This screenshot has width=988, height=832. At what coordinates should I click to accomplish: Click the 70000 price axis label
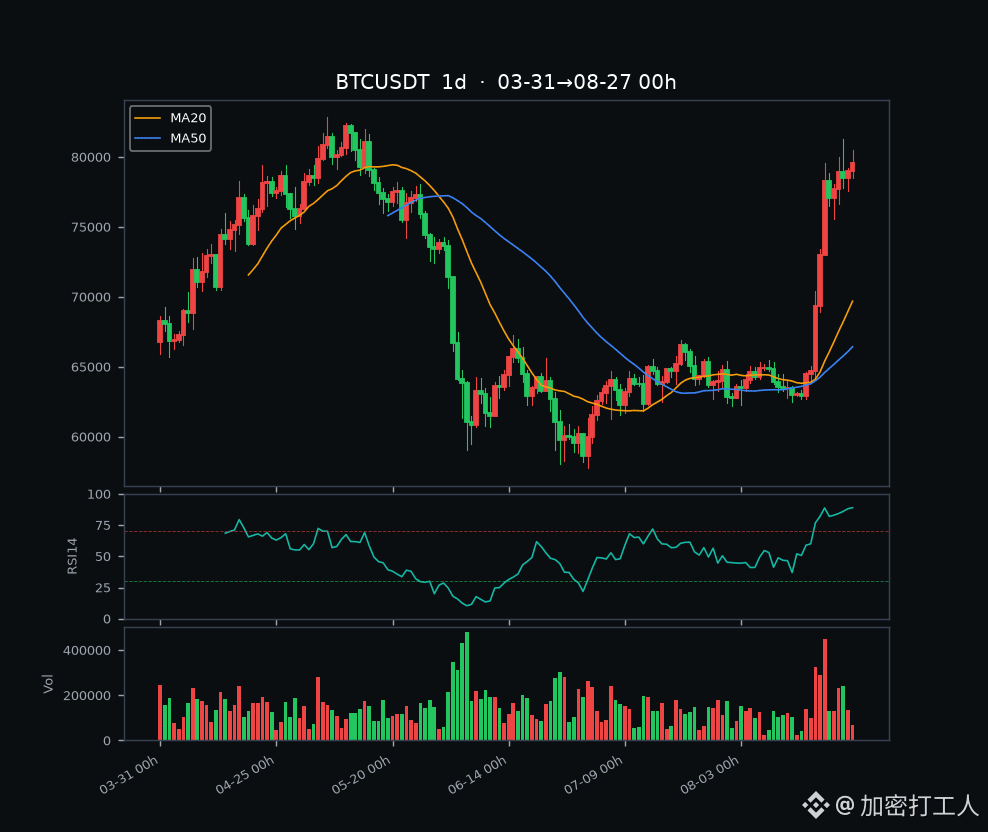(91, 298)
